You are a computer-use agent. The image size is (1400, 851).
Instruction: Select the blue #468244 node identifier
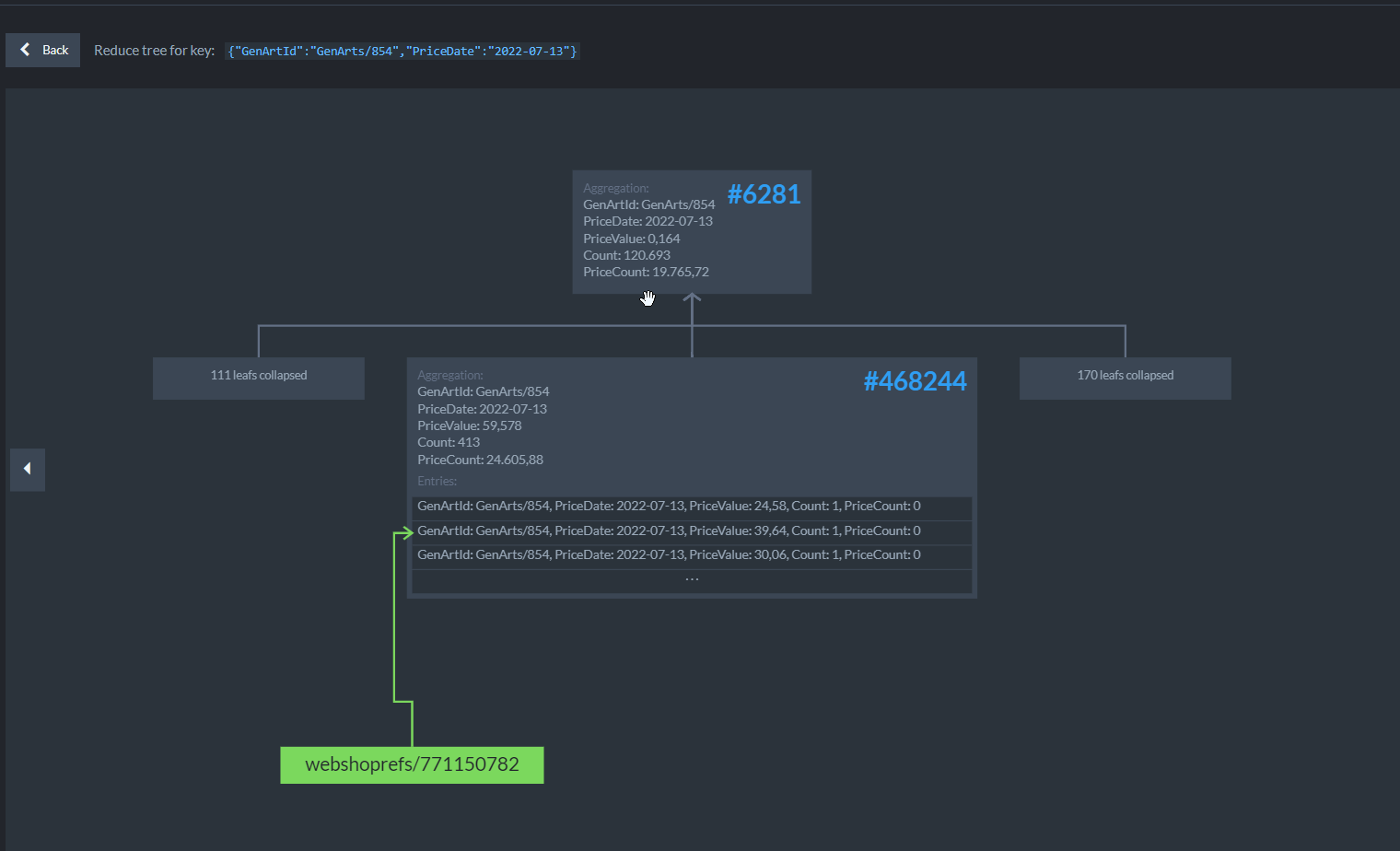tap(915, 380)
